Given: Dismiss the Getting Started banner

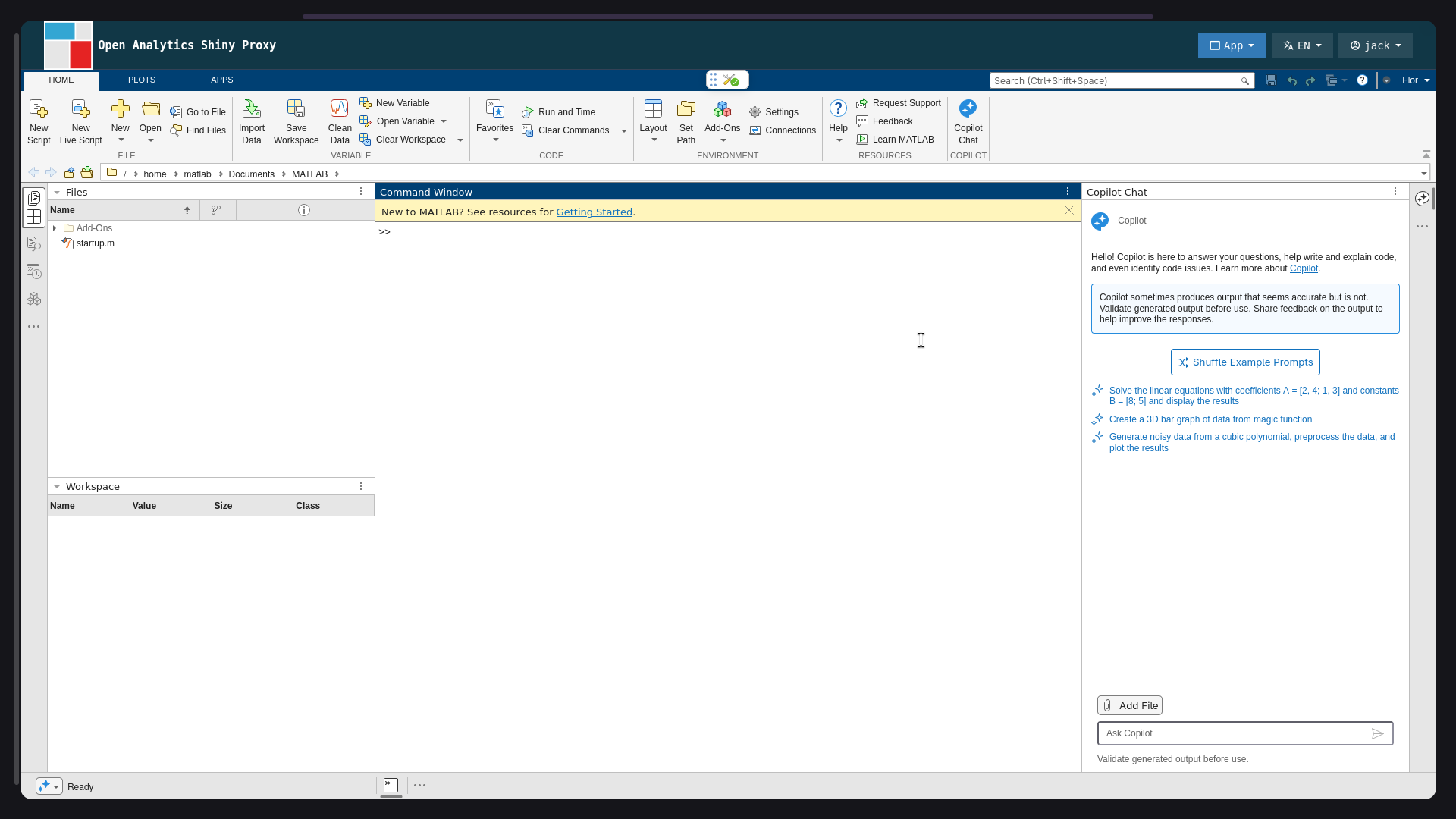Looking at the screenshot, I should coord(1068,211).
